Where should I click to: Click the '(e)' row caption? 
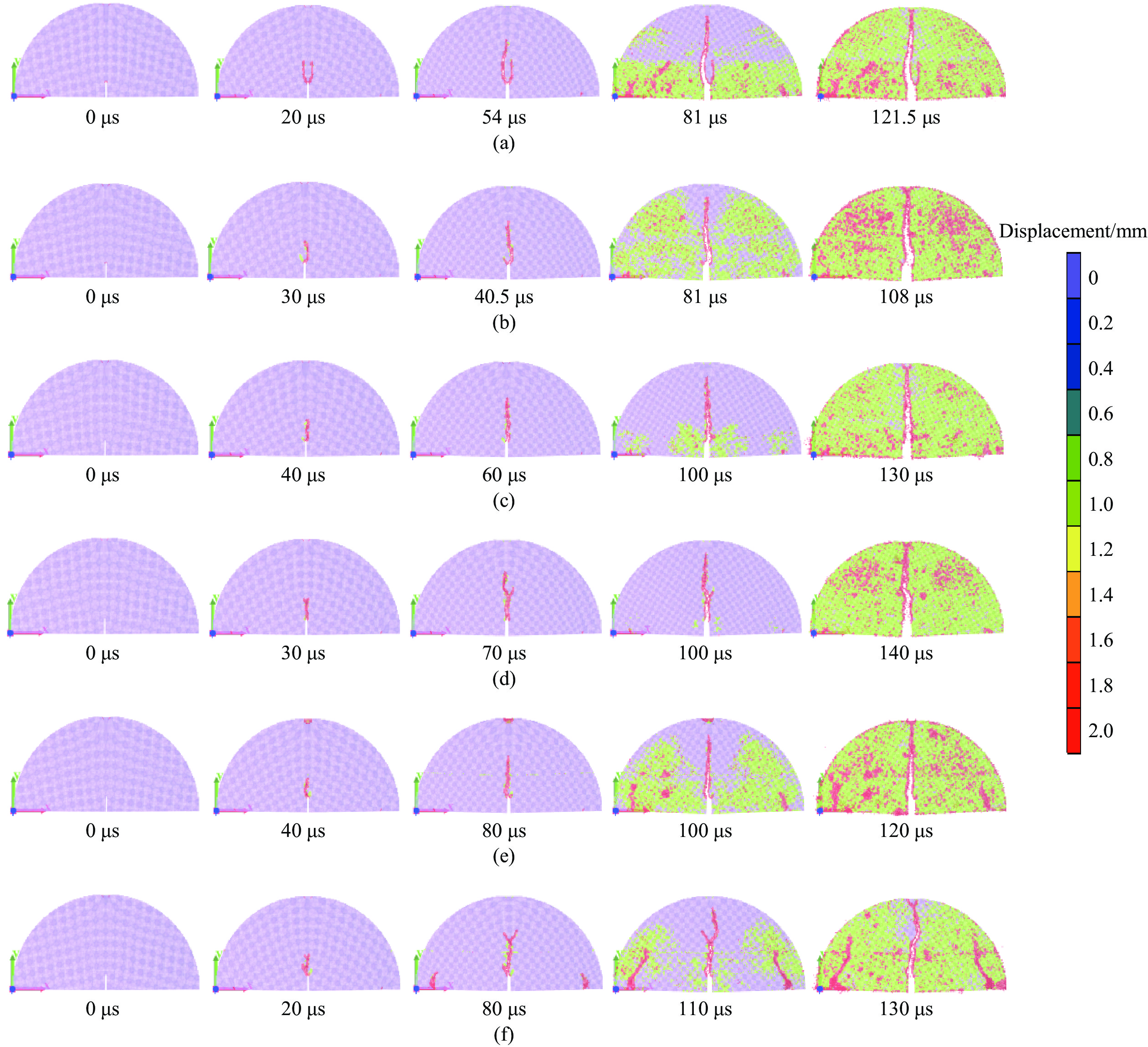(x=504, y=856)
